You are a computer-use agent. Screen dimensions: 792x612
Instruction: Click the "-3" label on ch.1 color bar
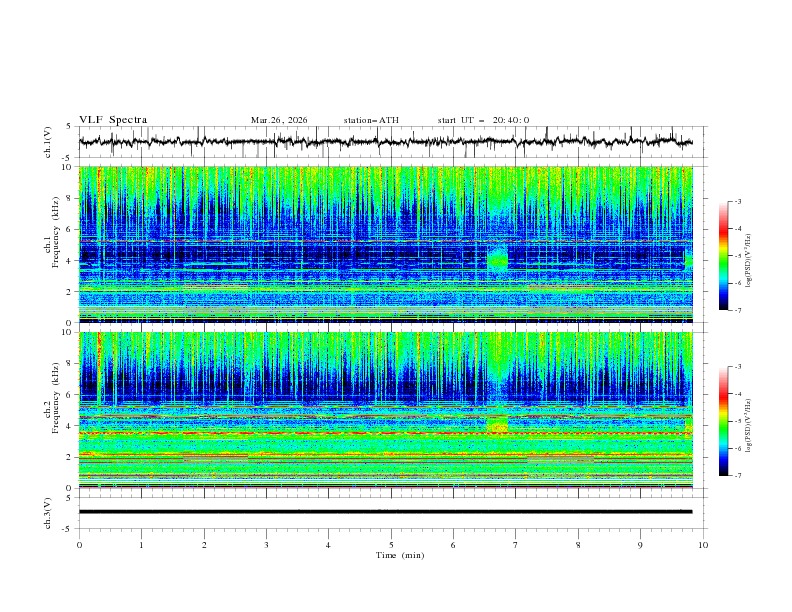[x=737, y=201]
